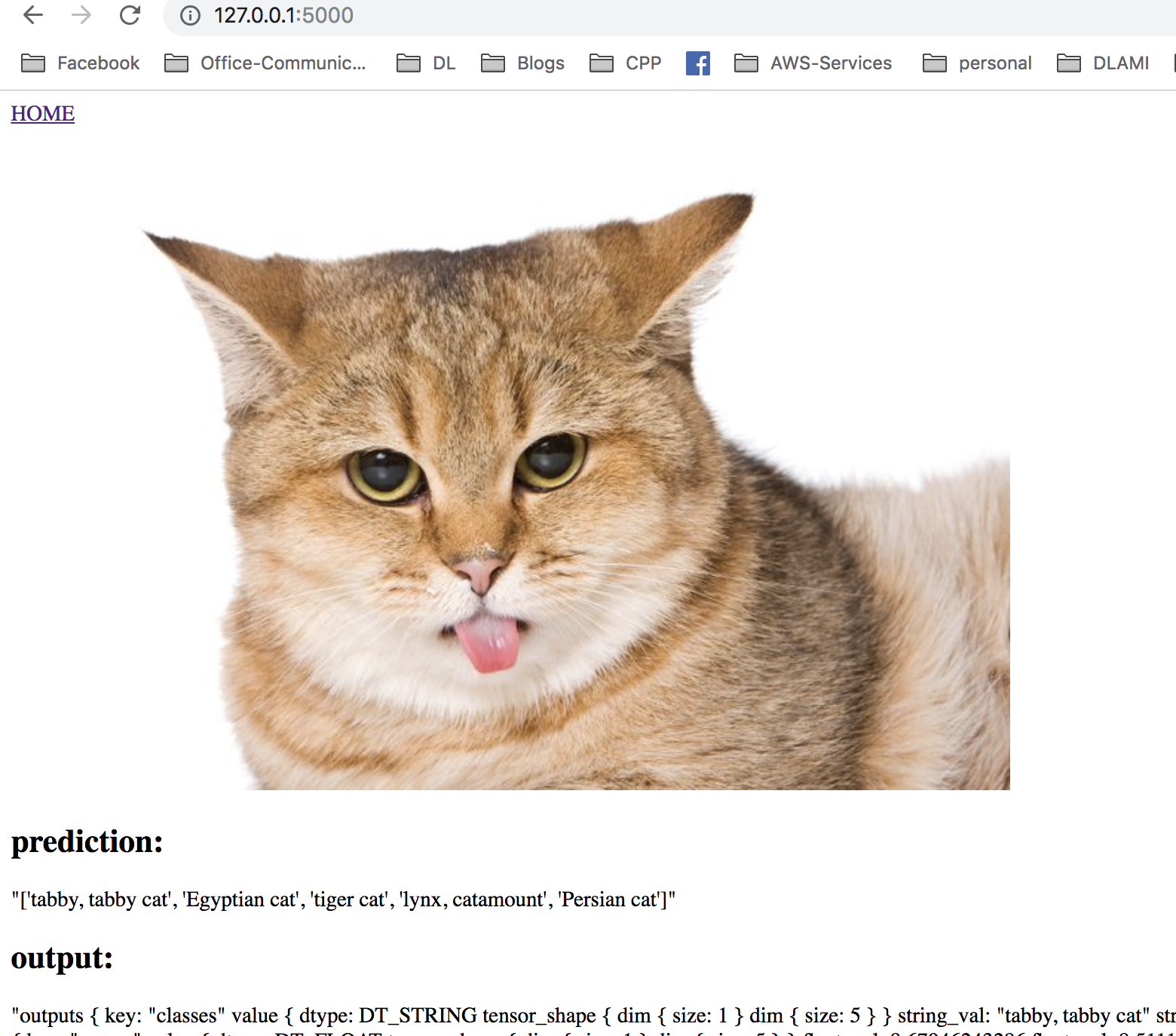Image resolution: width=1176 pixels, height=1036 pixels.
Task: Click the browser forward arrow
Action: pos(81,15)
